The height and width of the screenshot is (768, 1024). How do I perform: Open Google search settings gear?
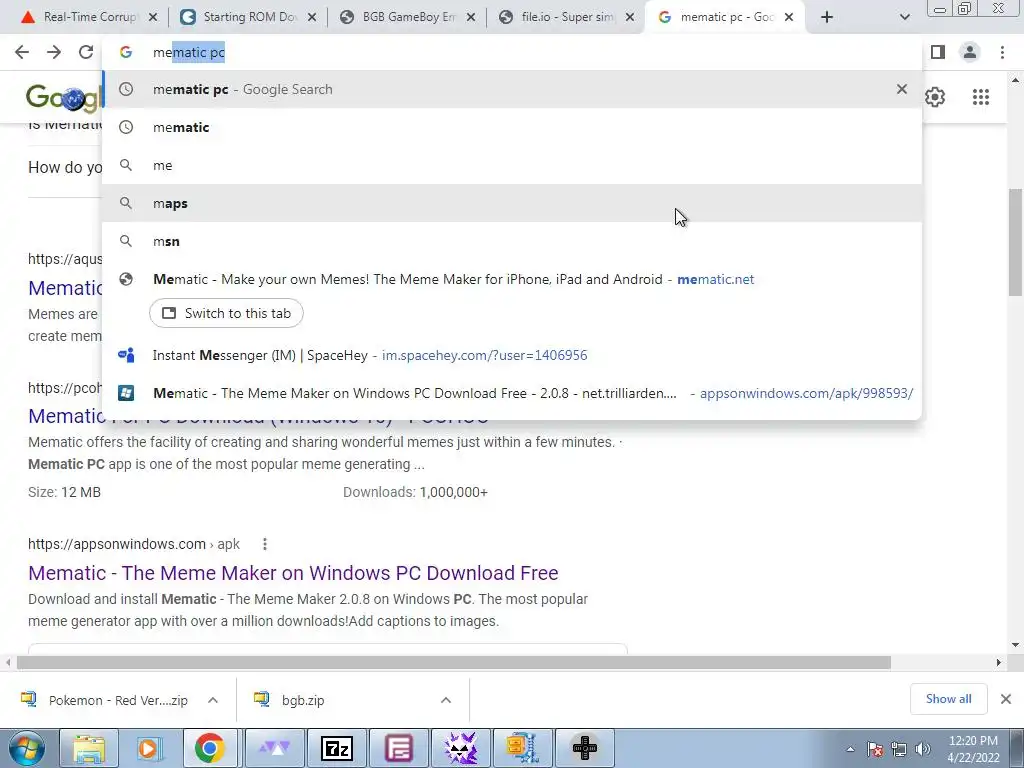click(935, 97)
